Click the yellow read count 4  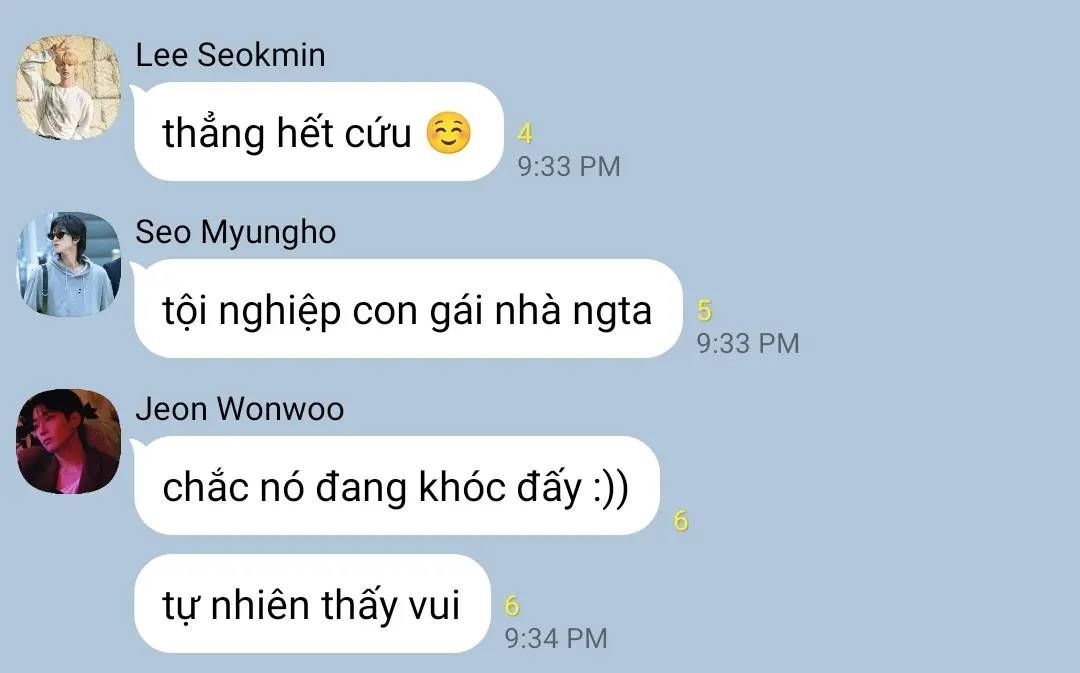click(x=525, y=134)
